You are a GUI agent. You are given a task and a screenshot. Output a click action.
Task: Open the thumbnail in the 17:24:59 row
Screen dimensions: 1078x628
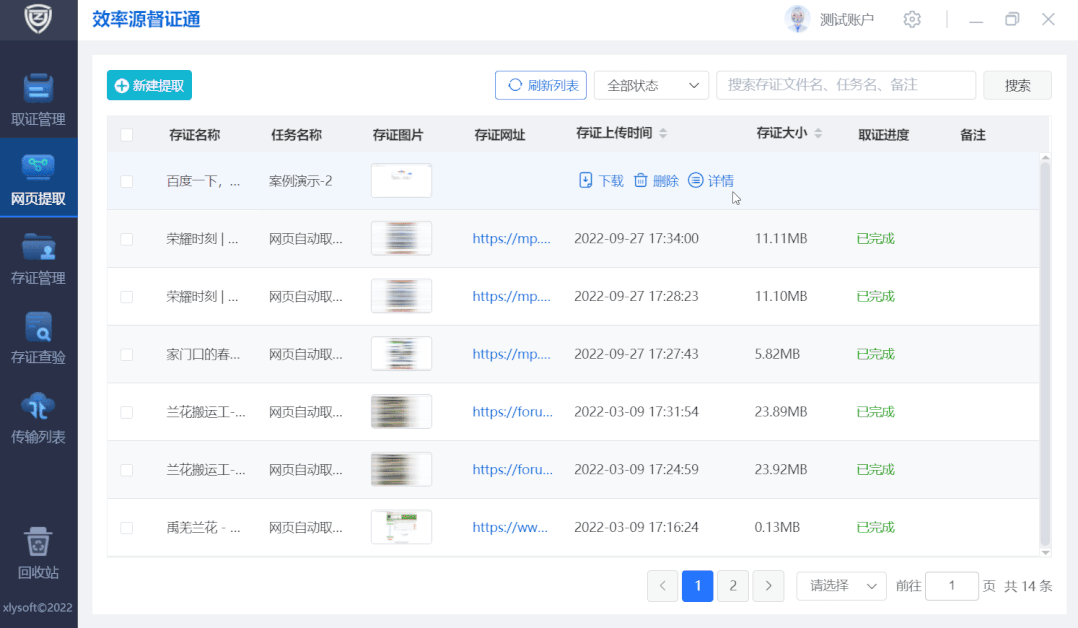tap(402, 469)
